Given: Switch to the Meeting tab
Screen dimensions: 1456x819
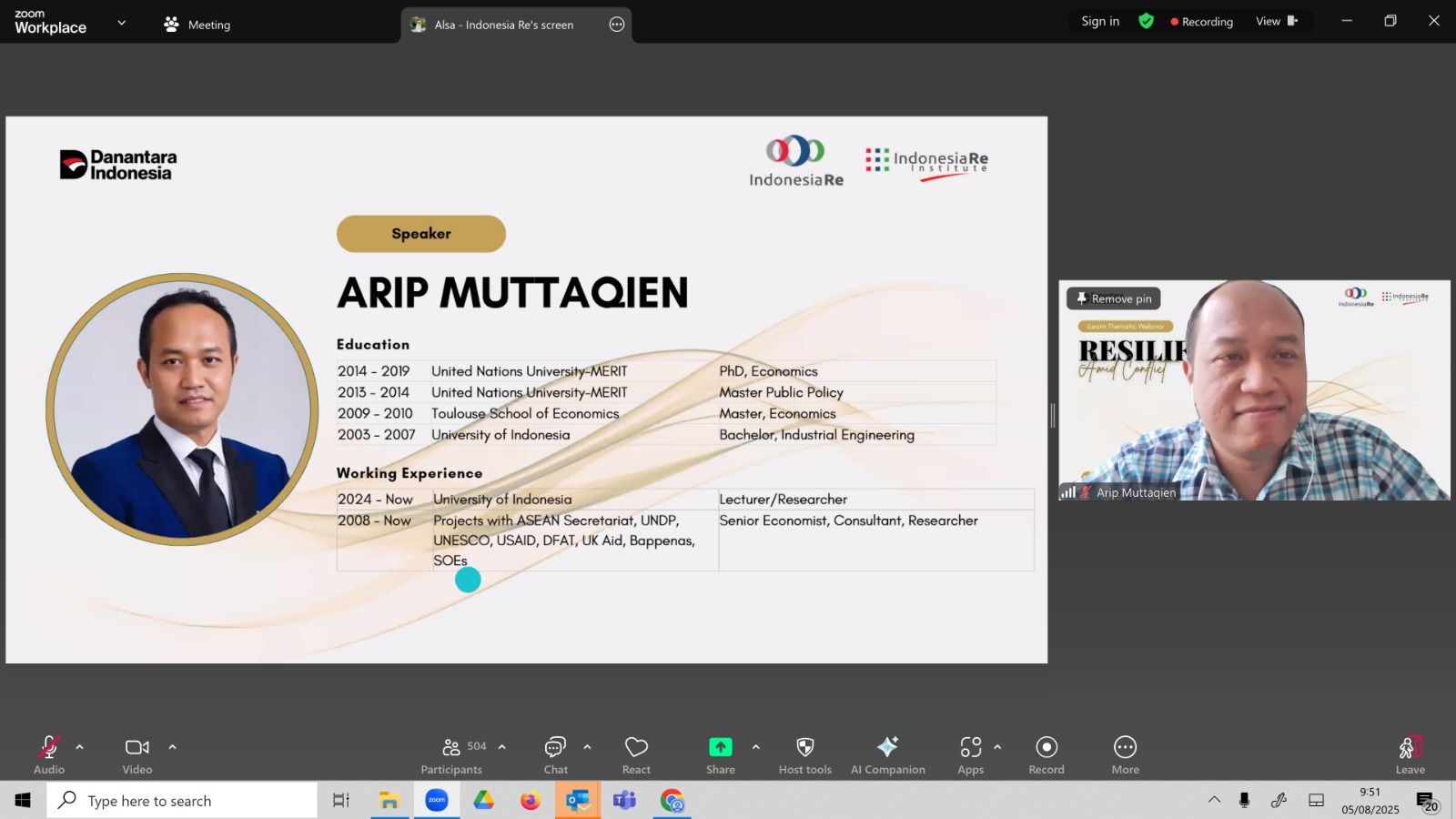Looking at the screenshot, I should pyautogui.click(x=197, y=25).
